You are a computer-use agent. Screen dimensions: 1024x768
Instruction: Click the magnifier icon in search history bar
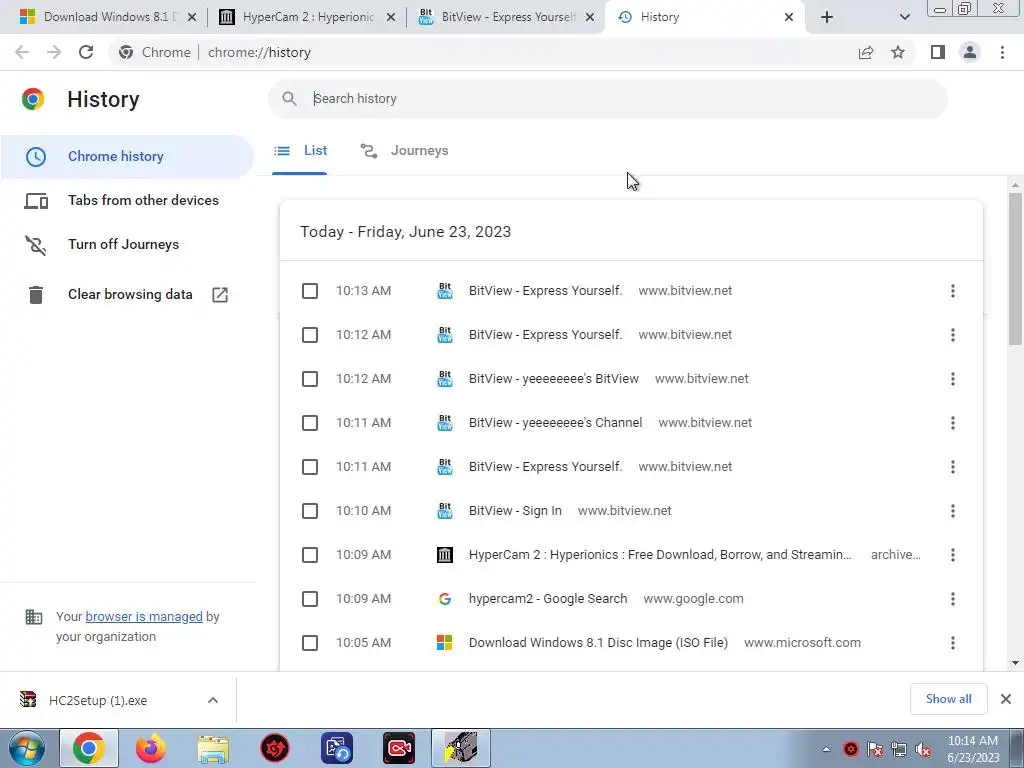289,99
